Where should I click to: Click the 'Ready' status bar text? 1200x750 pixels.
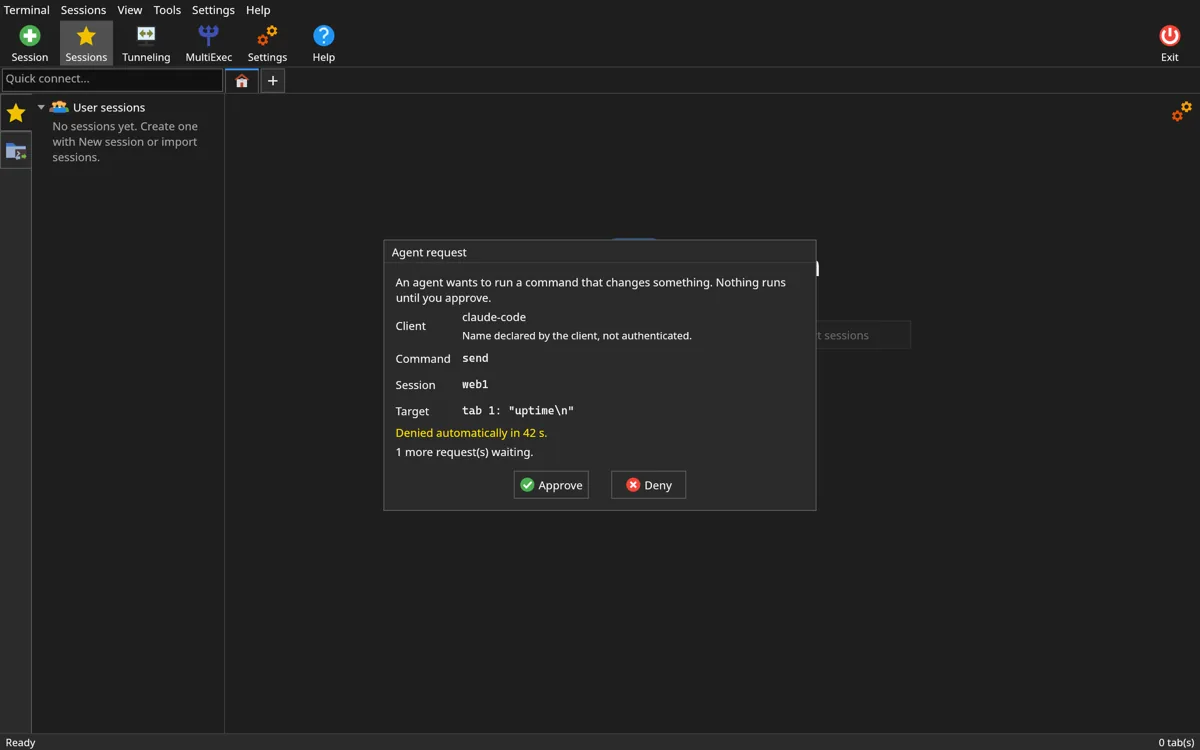click(x=20, y=742)
